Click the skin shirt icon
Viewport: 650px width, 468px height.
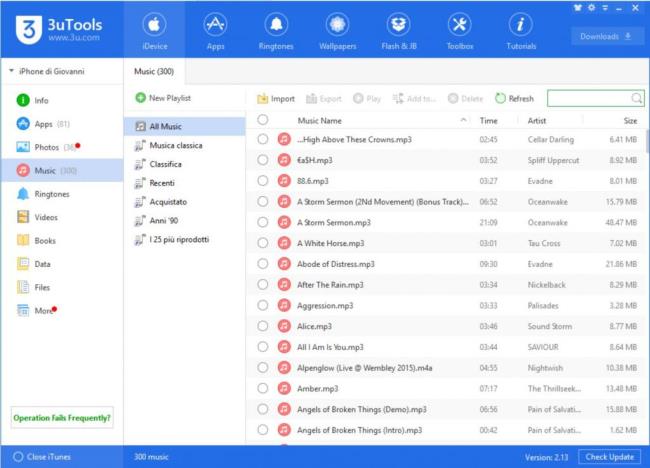click(x=578, y=7)
